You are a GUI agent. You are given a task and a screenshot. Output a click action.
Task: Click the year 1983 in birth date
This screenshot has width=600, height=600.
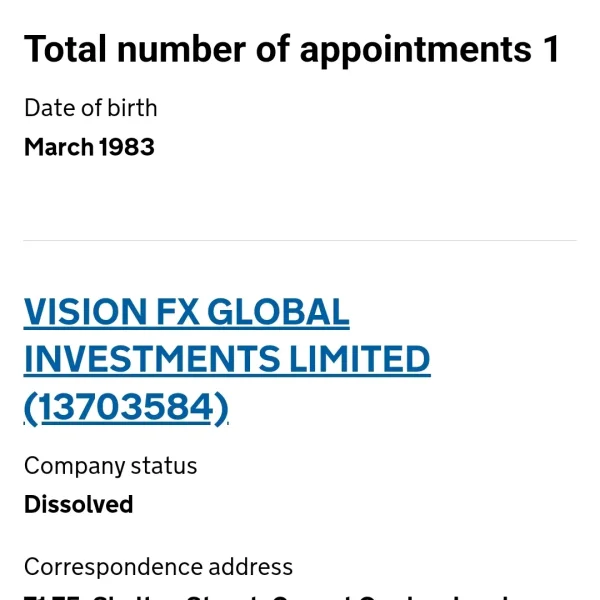tap(127, 147)
